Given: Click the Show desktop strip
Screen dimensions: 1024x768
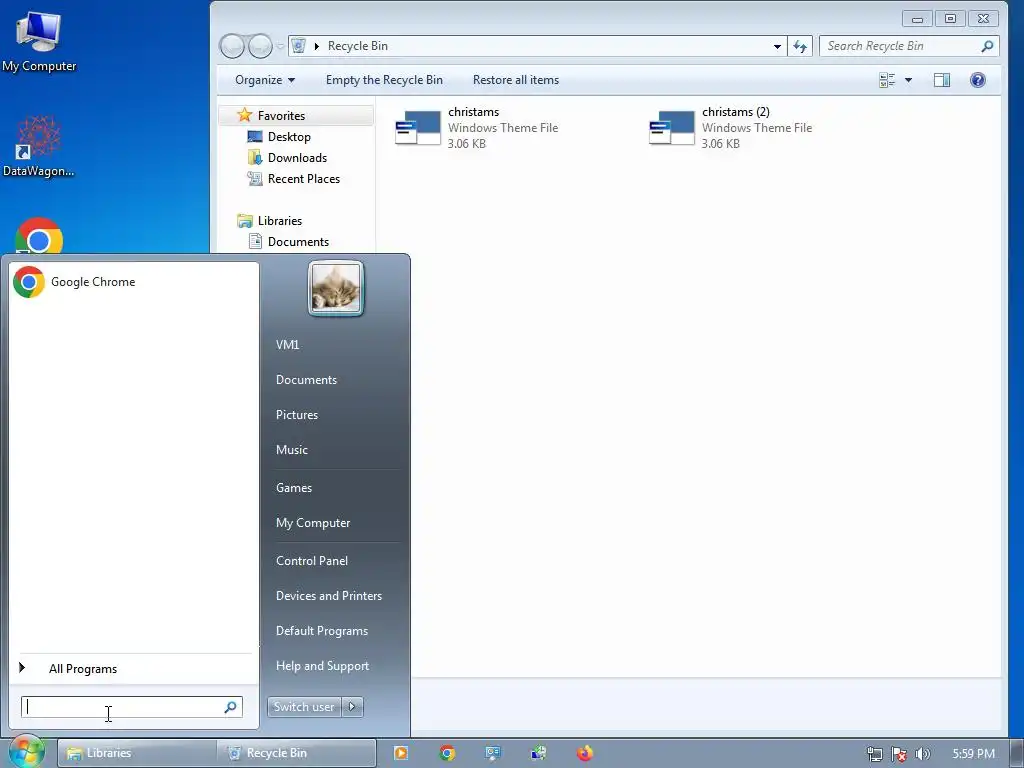Looking at the screenshot, I should pyautogui.click(x=1017, y=754).
